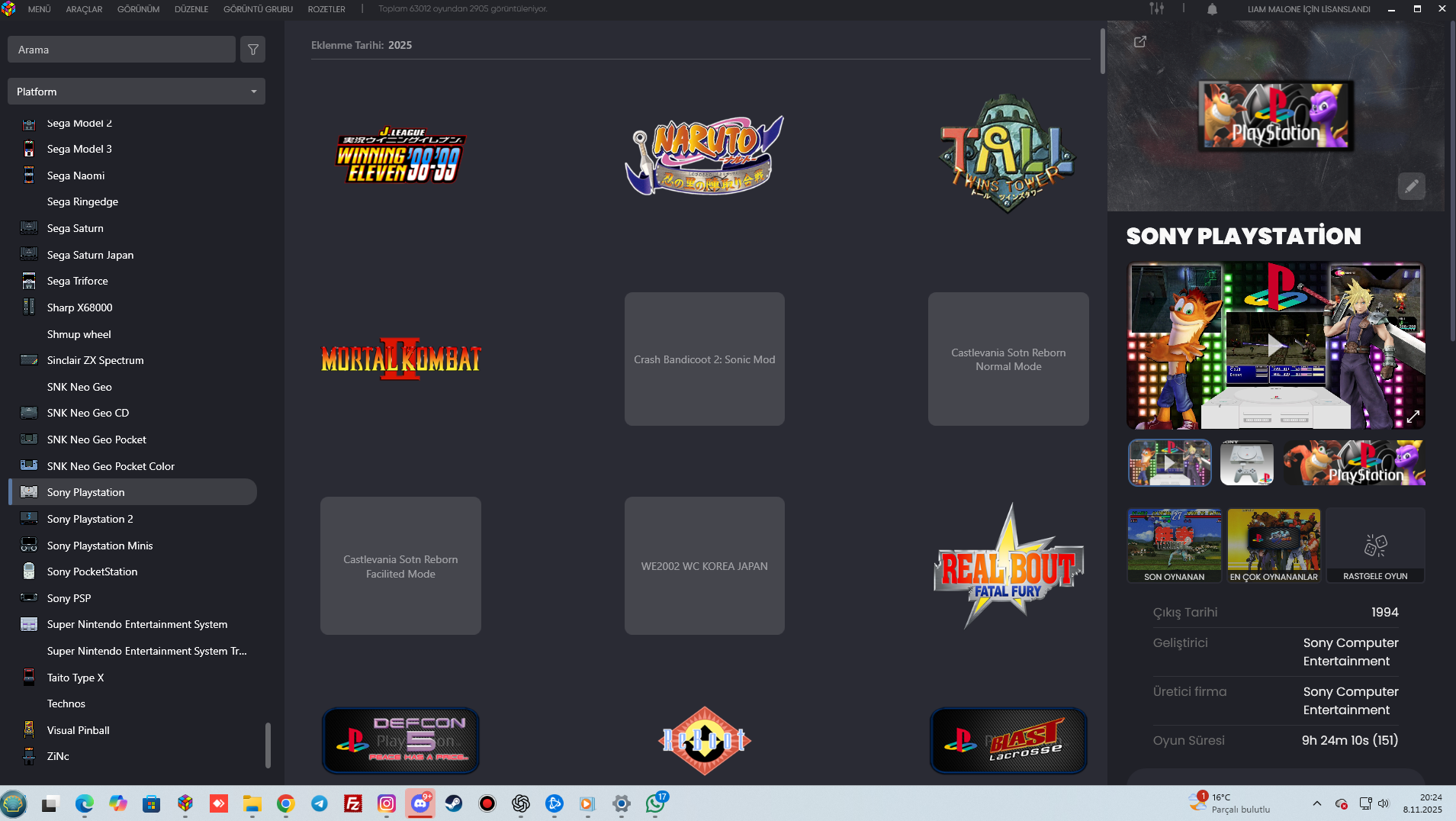This screenshot has width=1456, height=821.
Task: Click the platform list scrollbar
Action: coord(268,745)
